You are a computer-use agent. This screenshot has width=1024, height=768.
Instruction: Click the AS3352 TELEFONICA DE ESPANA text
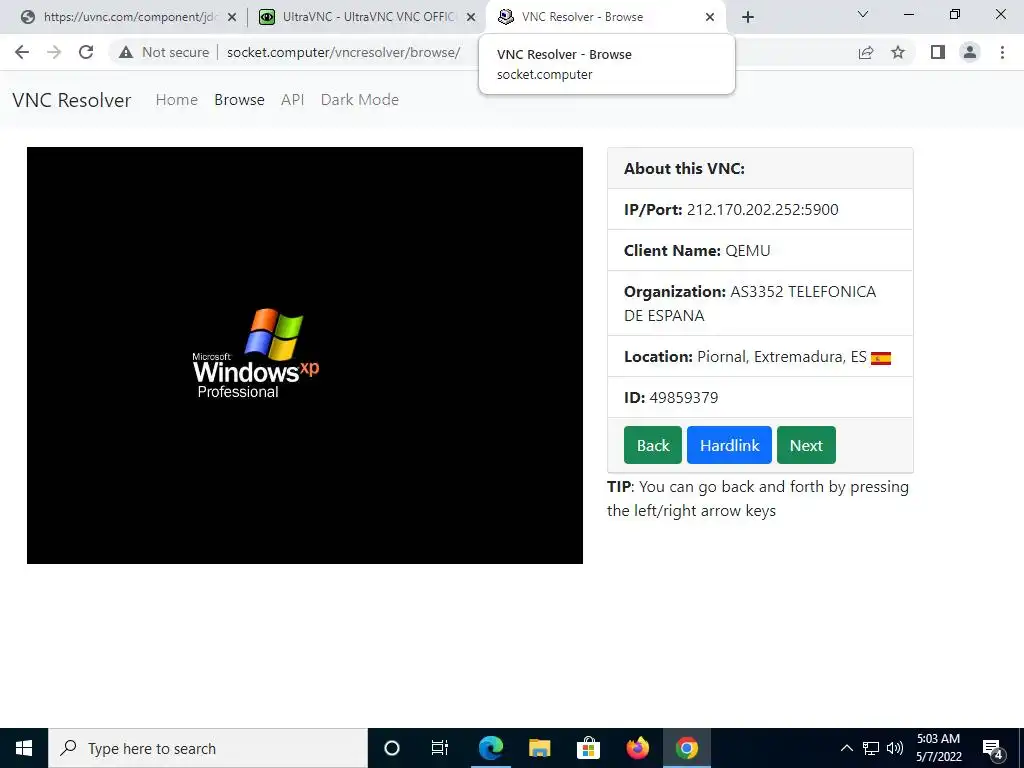(750, 304)
